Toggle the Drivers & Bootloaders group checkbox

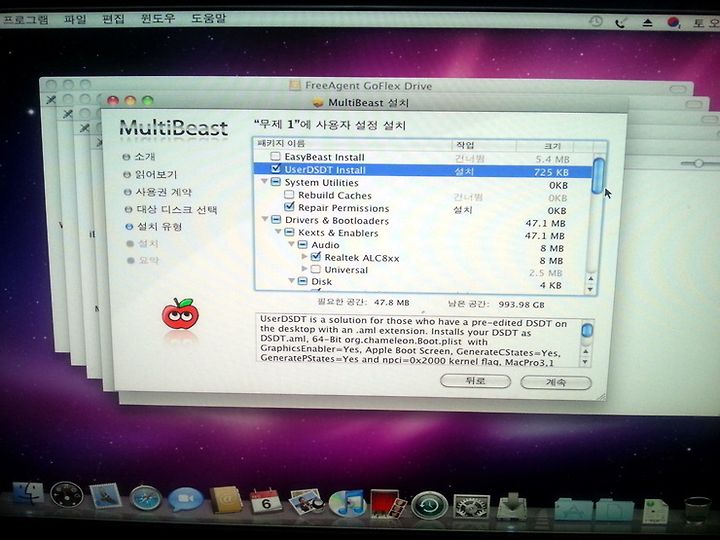pyautogui.click(x=276, y=219)
